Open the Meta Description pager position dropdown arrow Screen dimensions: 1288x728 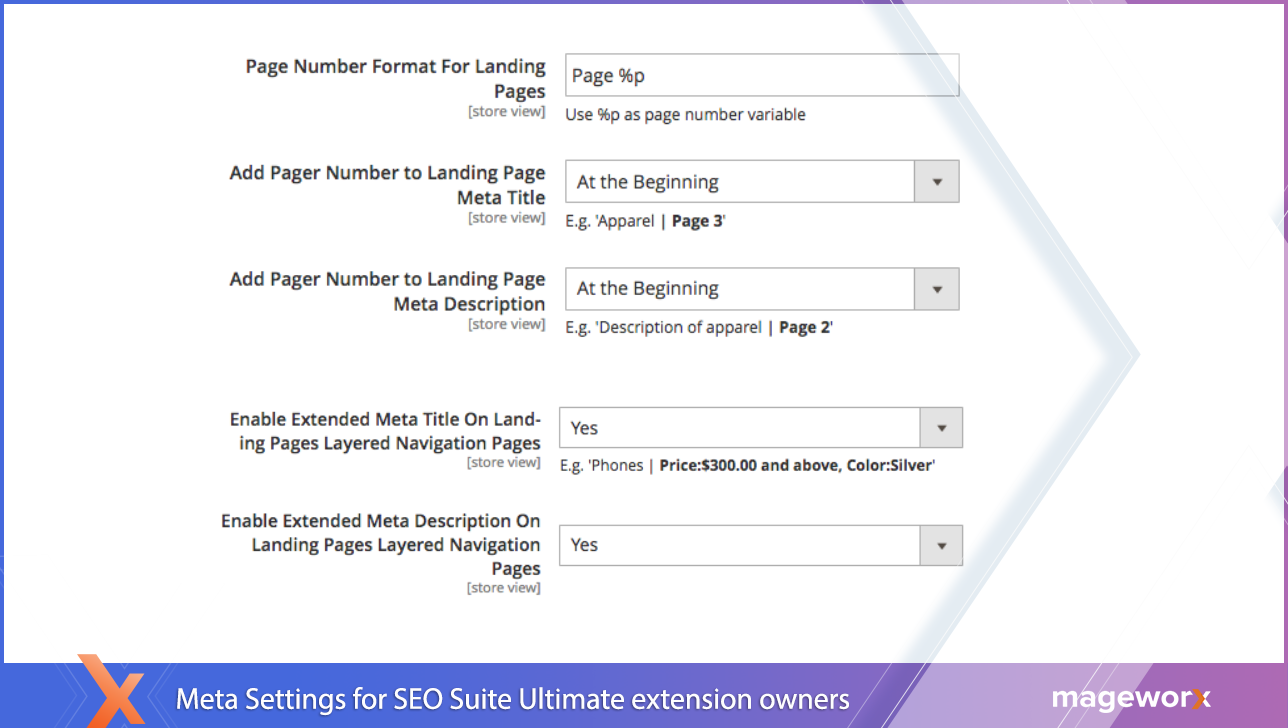tap(937, 289)
